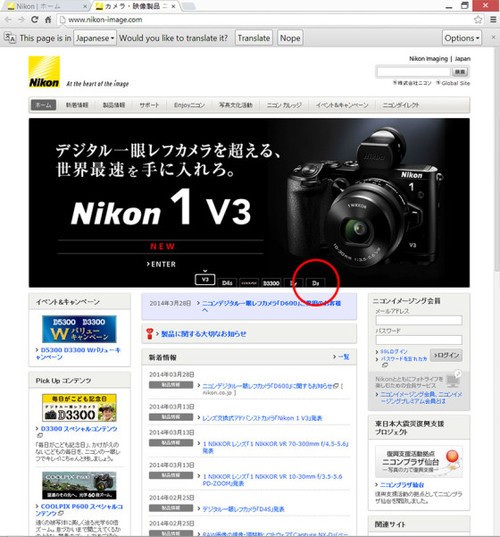
Task: Focus the パスワード input field
Action: tap(418, 339)
